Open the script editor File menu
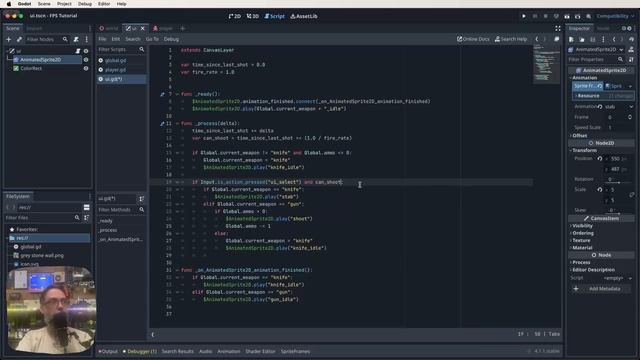640x360 pixels. 102,39
